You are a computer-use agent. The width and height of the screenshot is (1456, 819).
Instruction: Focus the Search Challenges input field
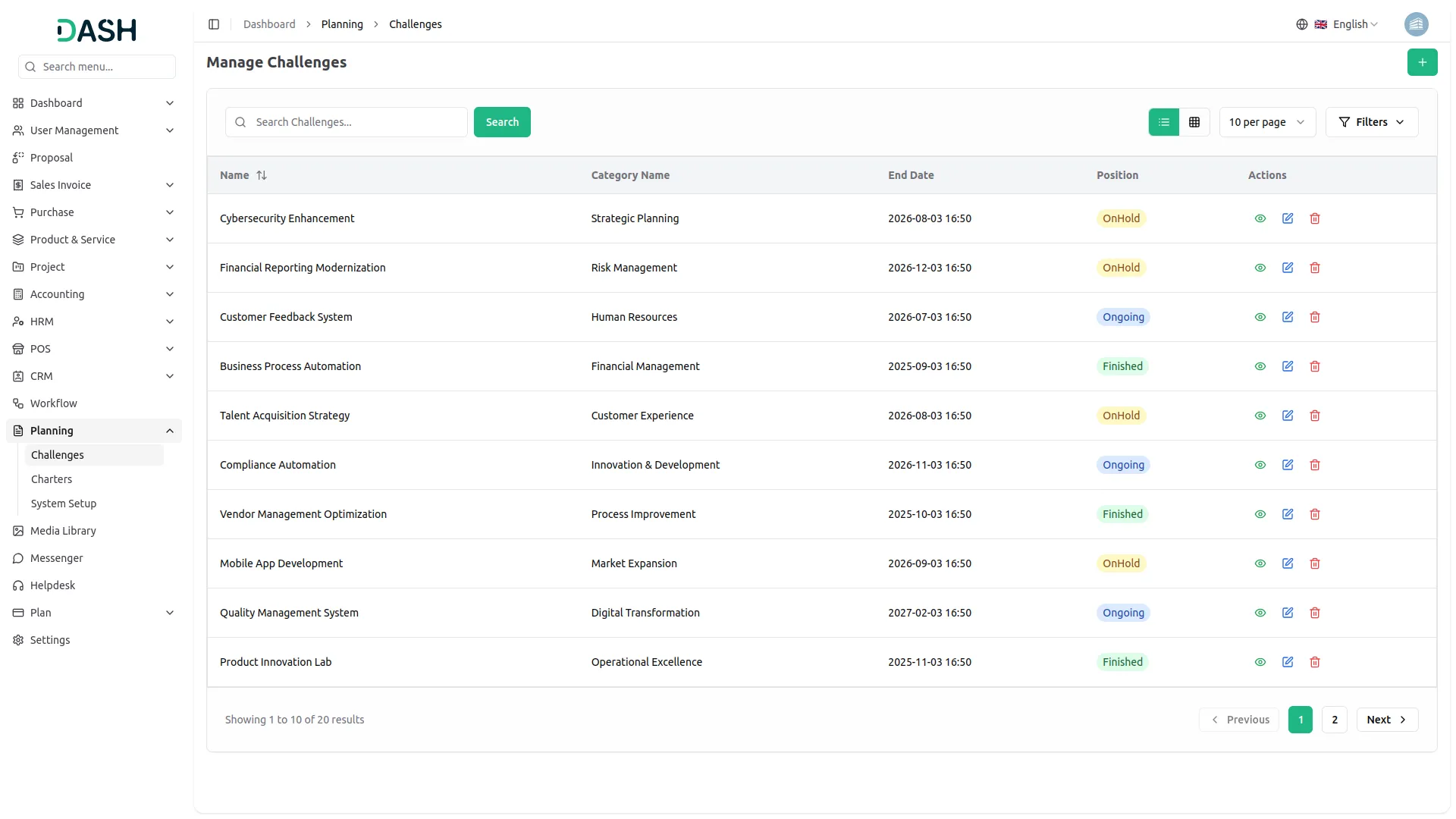point(356,122)
